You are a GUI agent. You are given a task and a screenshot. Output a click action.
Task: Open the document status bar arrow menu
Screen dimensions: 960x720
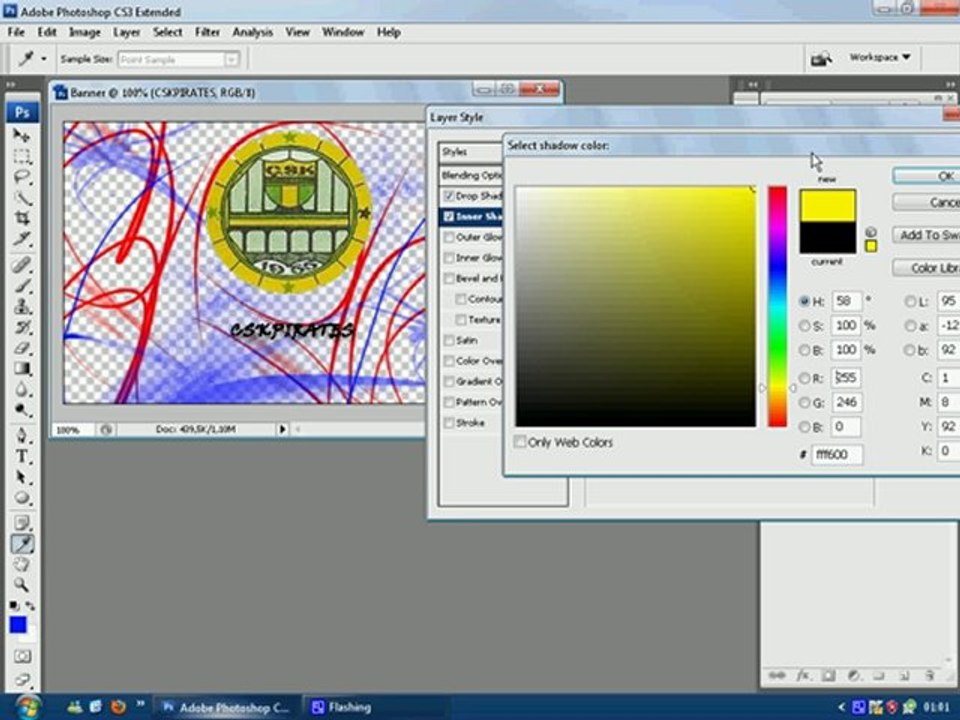tap(282, 429)
